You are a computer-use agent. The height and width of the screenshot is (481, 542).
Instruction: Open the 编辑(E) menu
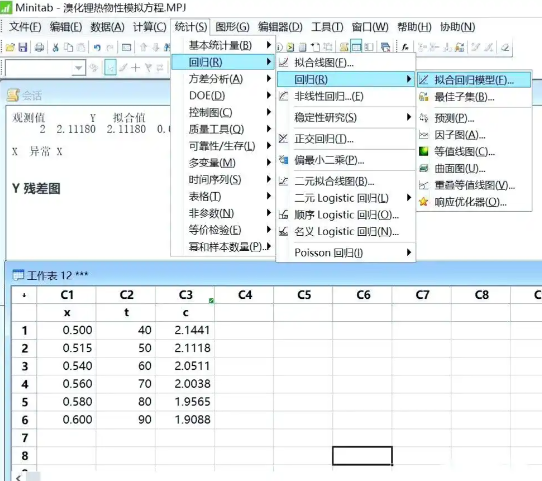pyautogui.click(x=66, y=27)
